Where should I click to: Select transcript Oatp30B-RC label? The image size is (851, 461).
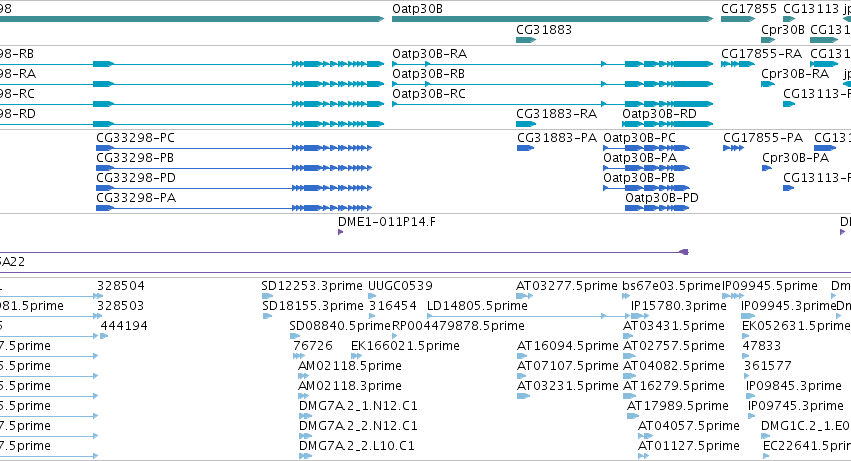click(x=429, y=94)
